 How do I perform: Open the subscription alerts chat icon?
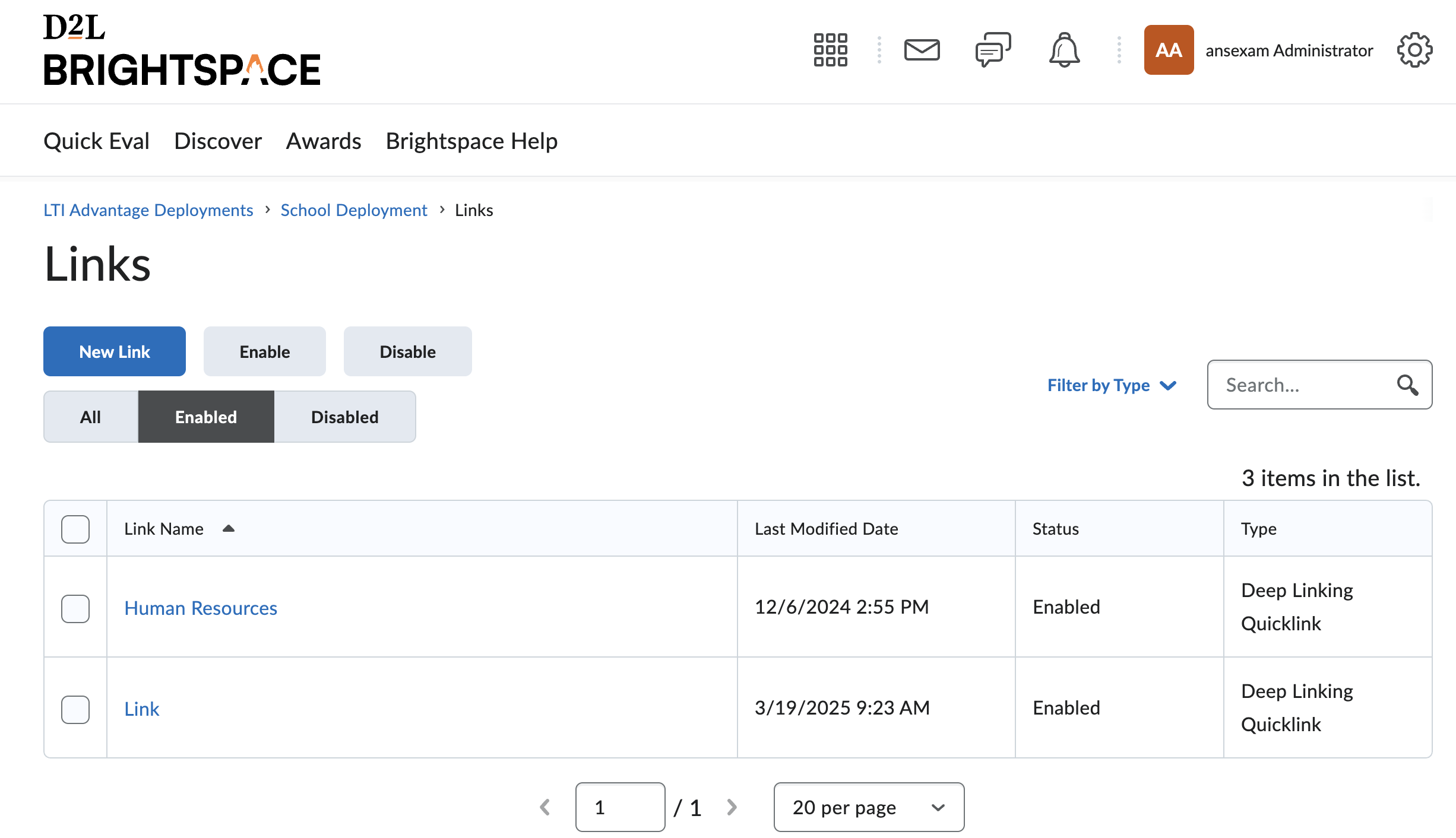point(993,50)
